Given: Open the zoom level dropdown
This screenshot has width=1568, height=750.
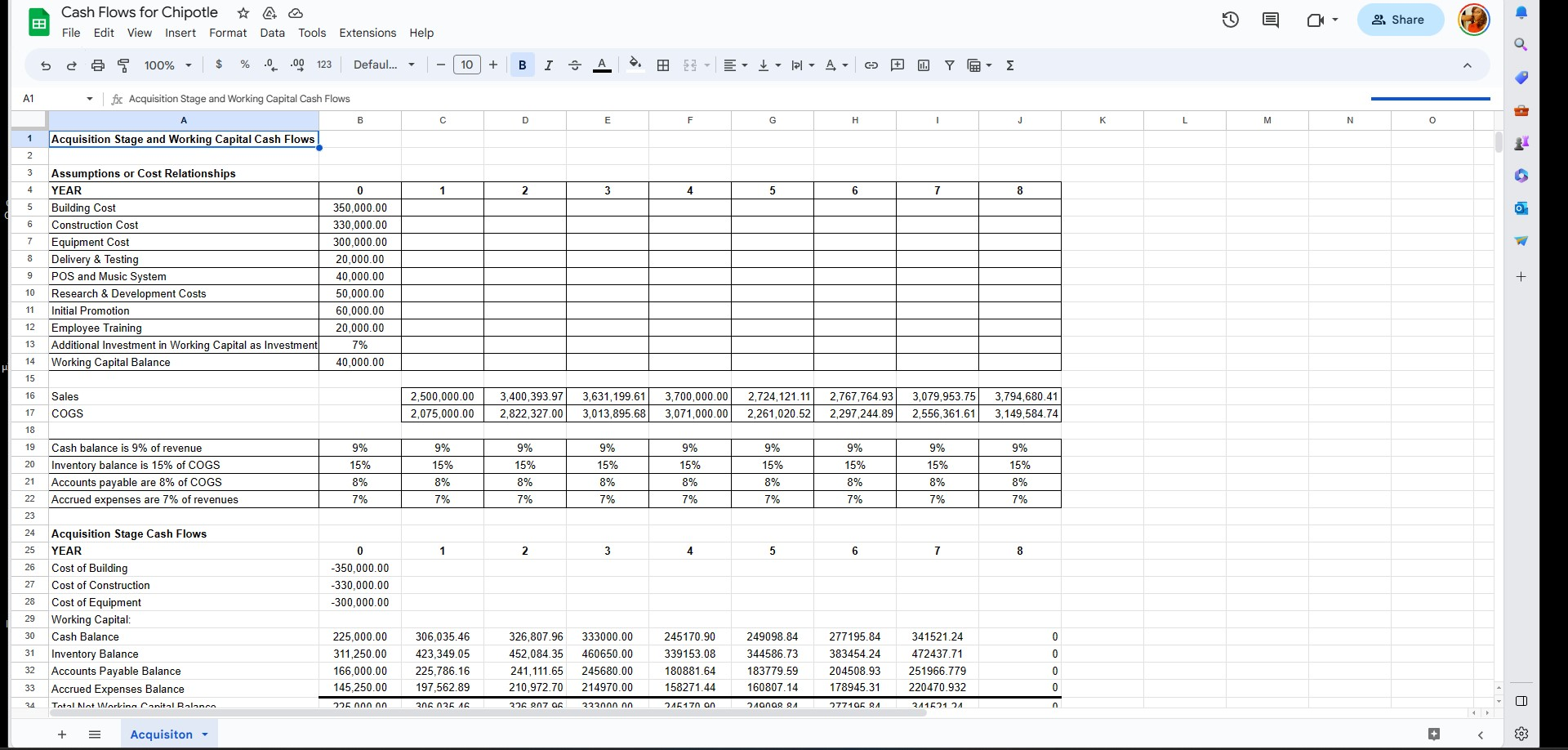Looking at the screenshot, I should 167,65.
